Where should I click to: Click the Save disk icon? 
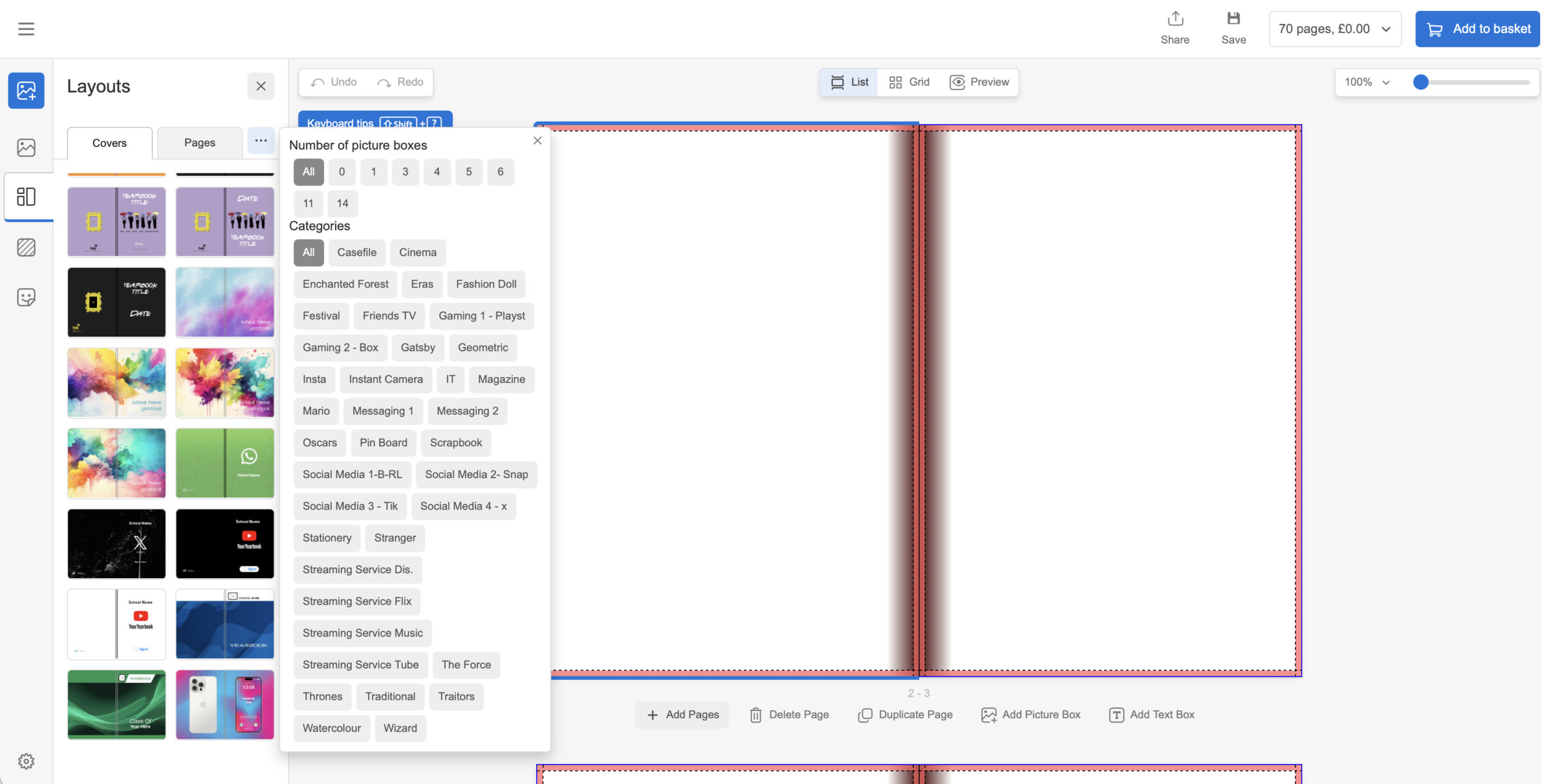tap(1233, 19)
